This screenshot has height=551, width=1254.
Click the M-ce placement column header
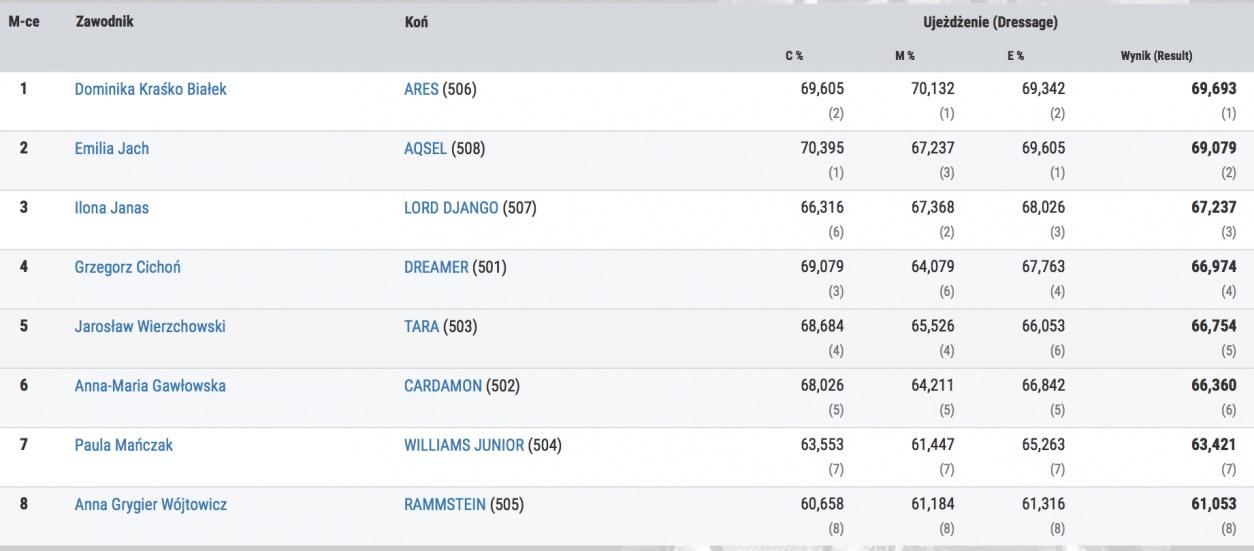click(x=24, y=21)
